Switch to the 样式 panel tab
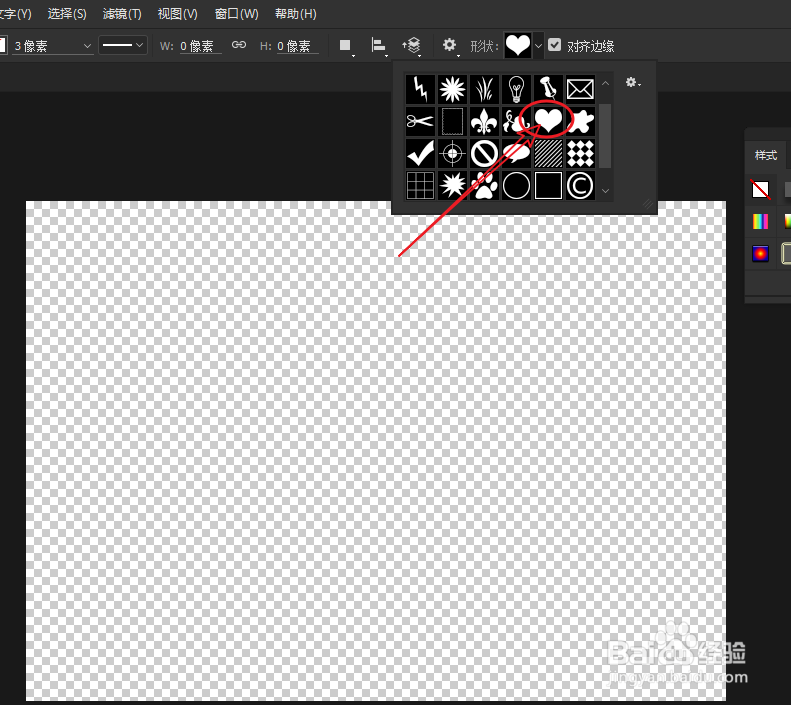791x705 pixels. pos(766,155)
